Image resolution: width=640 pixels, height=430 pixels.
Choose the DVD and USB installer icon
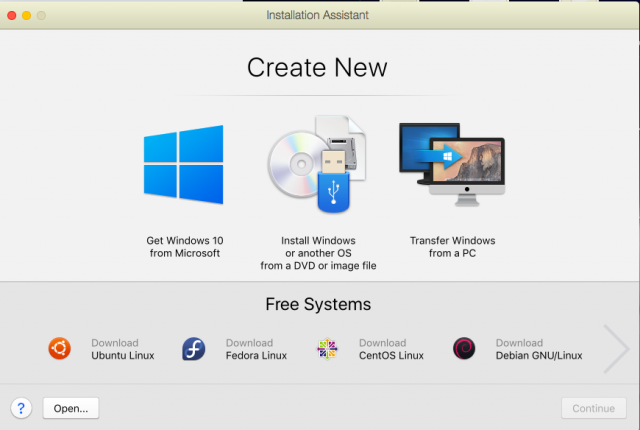coord(317,164)
